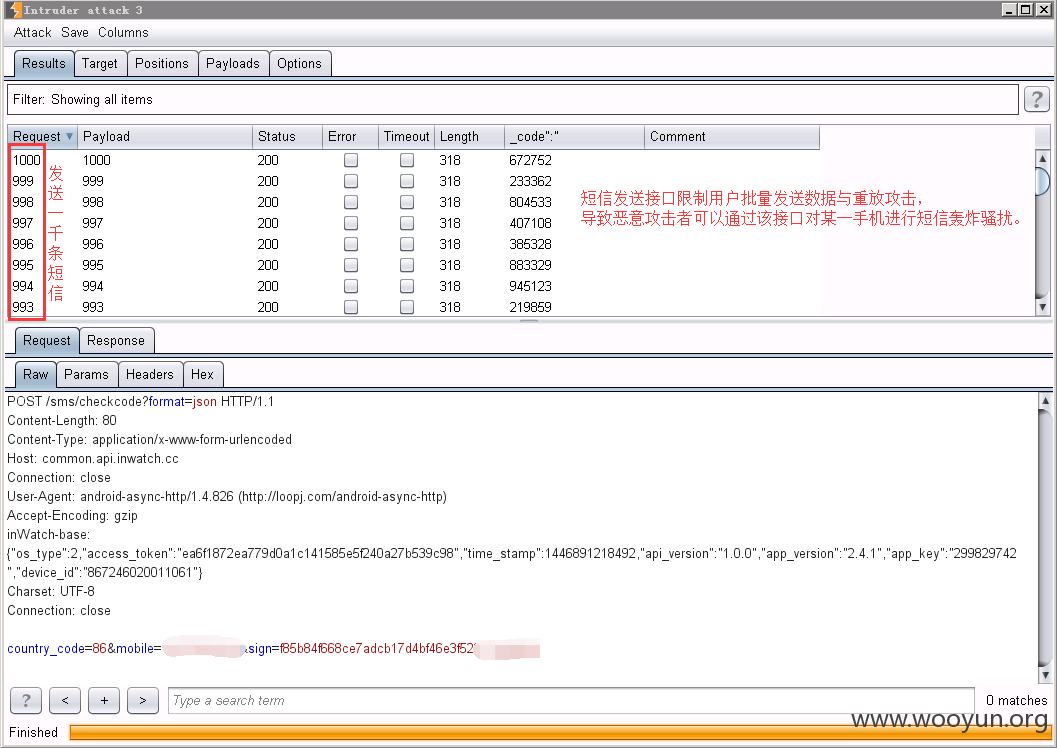Select _code value 883329
The image size is (1057, 748).
click(x=531, y=265)
